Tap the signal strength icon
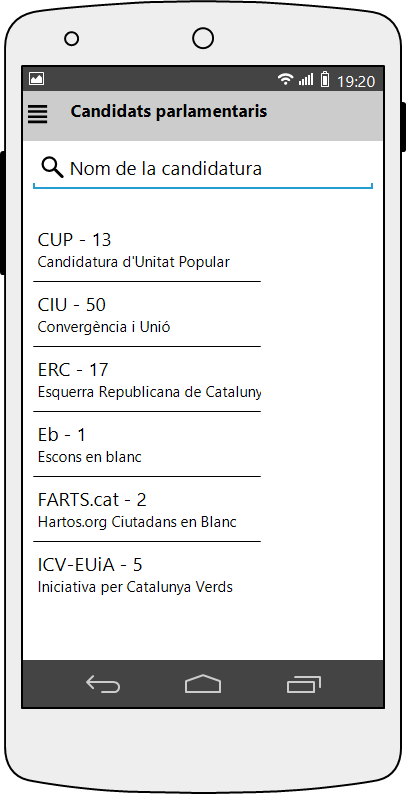The image size is (406, 794). coord(306,79)
